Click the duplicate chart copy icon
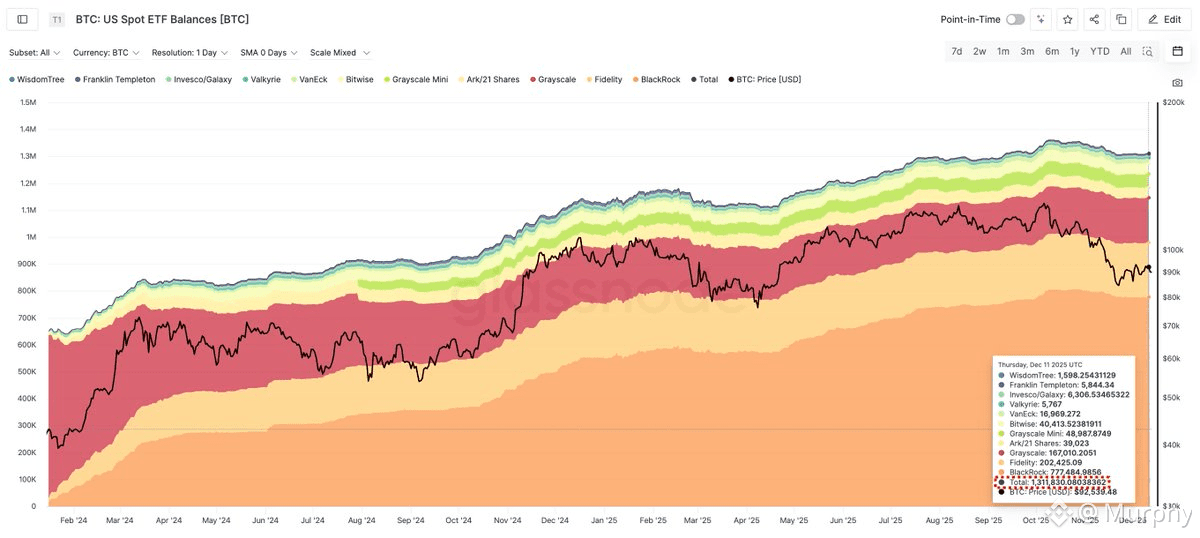The image size is (1200, 538). point(1121,19)
